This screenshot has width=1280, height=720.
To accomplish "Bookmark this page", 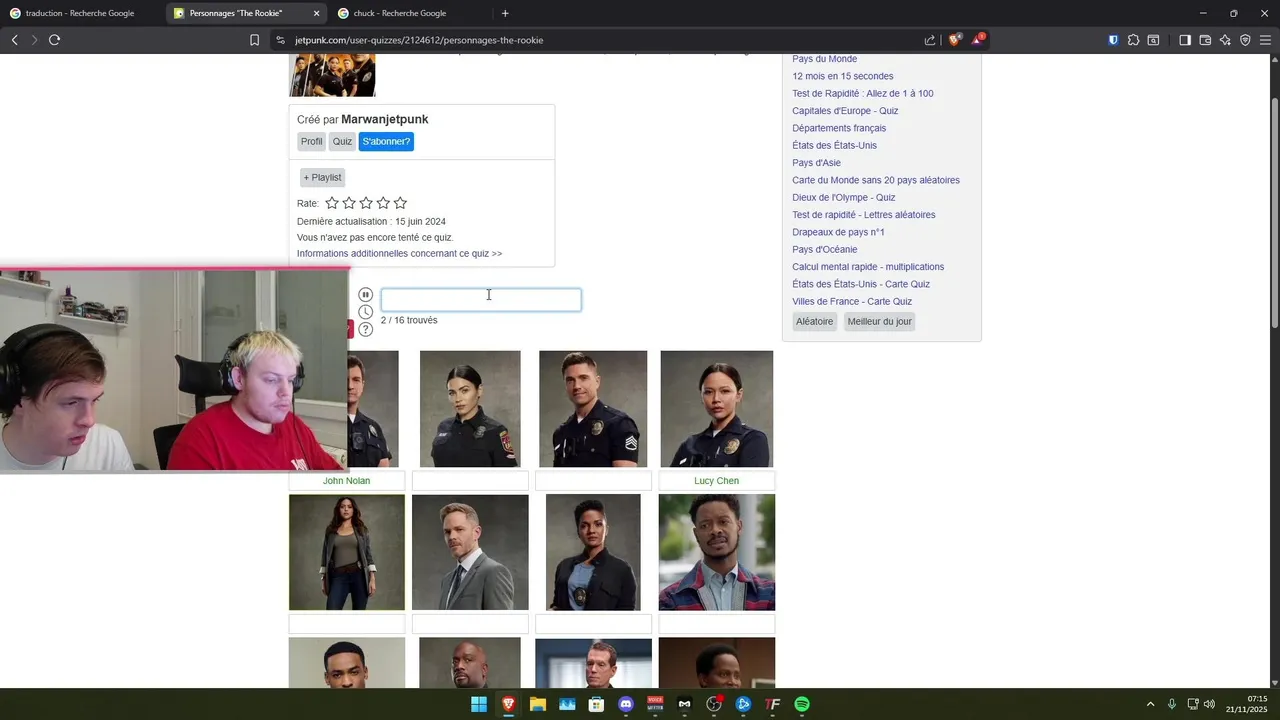I will (x=254, y=40).
